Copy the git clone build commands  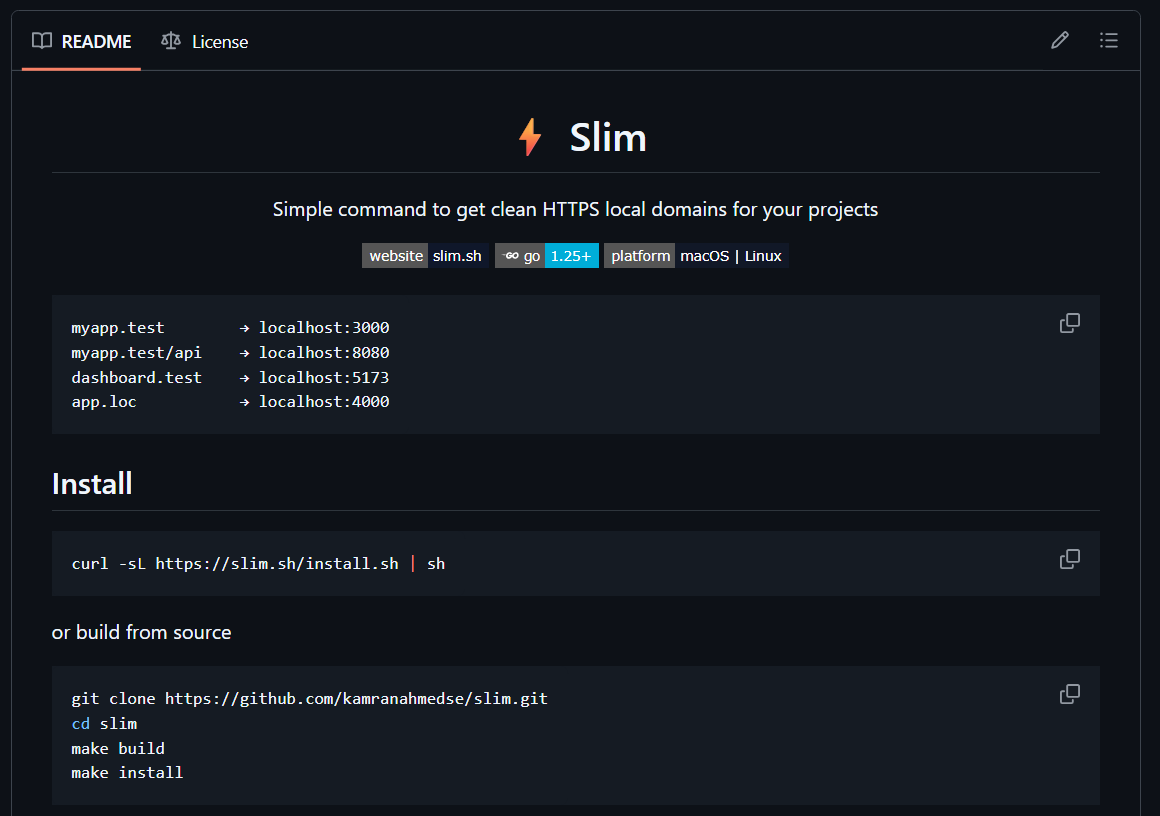point(1070,694)
